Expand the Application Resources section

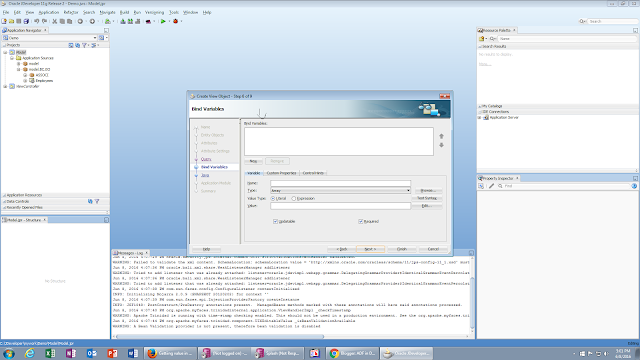pyautogui.click(x=4, y=195)
